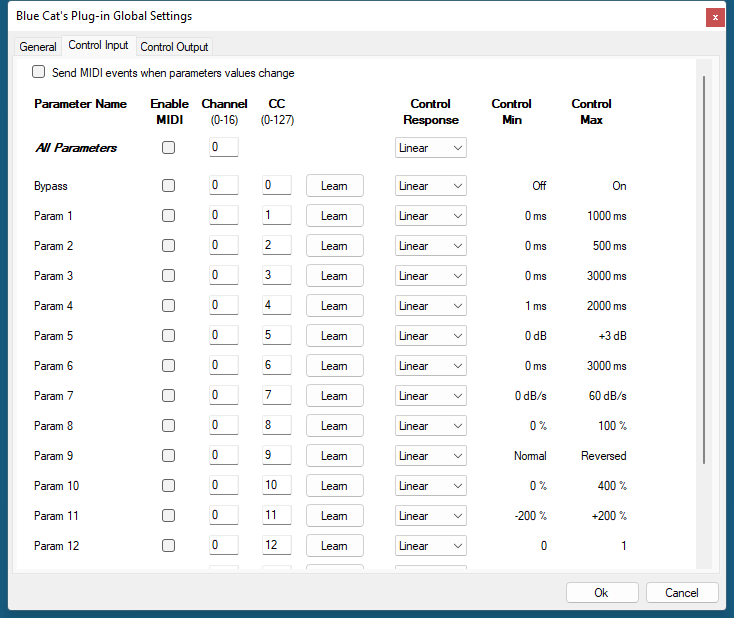Enable MIDI for Bypass
Viewport: 734px width, 618px height.
[x=169, y=186]
